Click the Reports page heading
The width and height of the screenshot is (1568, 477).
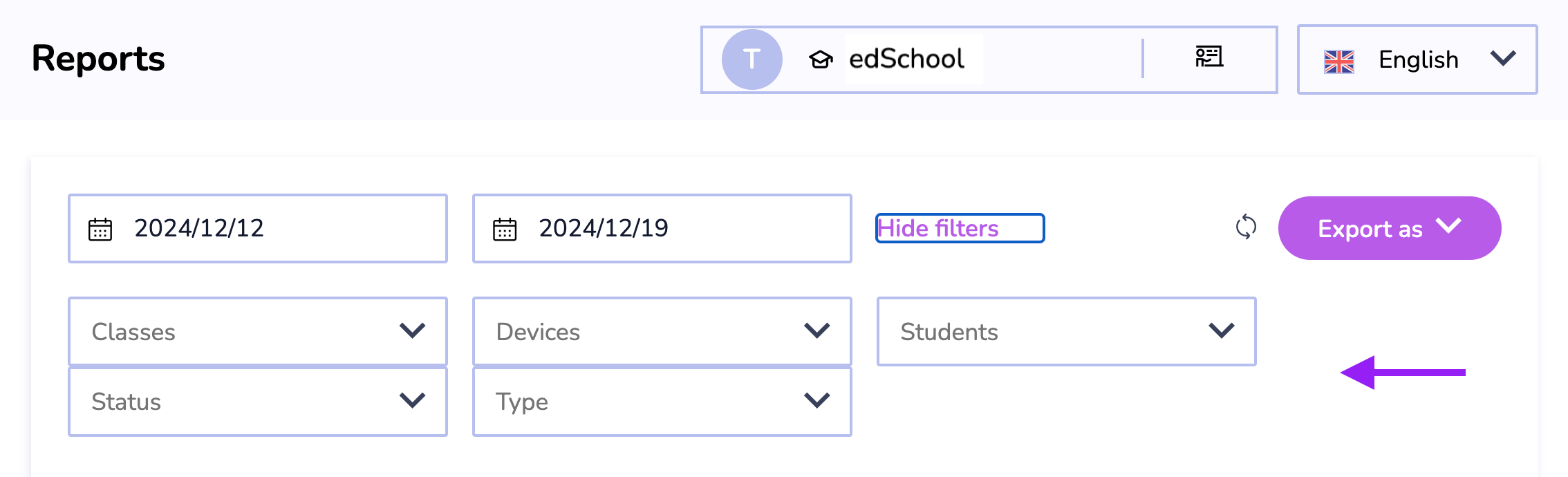[98, 58]
